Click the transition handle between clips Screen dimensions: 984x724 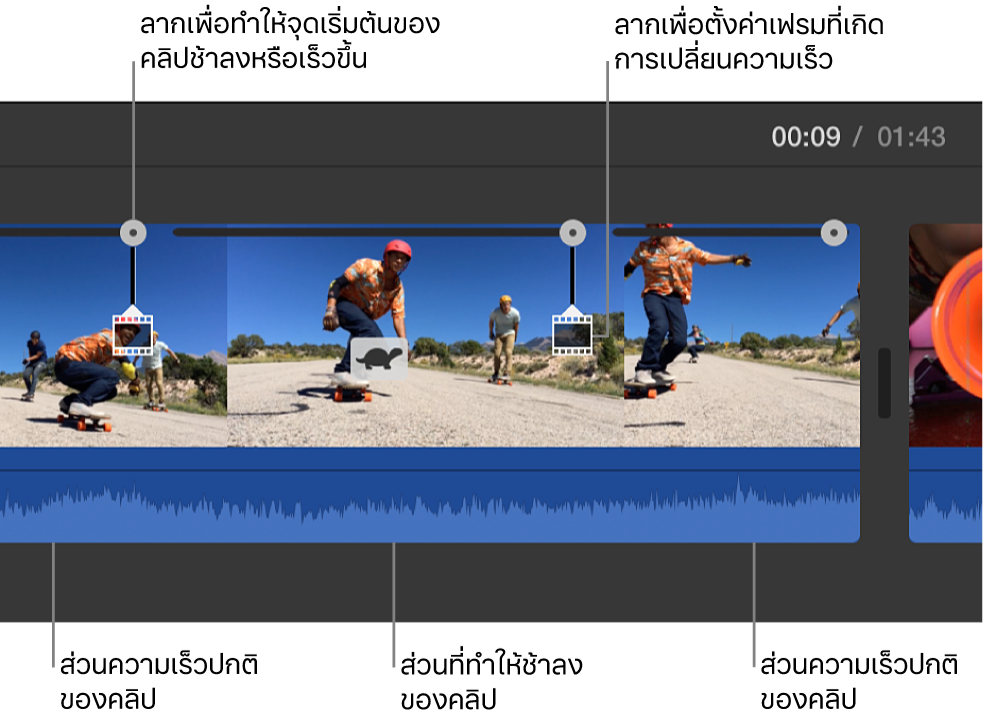coord(884,383)
